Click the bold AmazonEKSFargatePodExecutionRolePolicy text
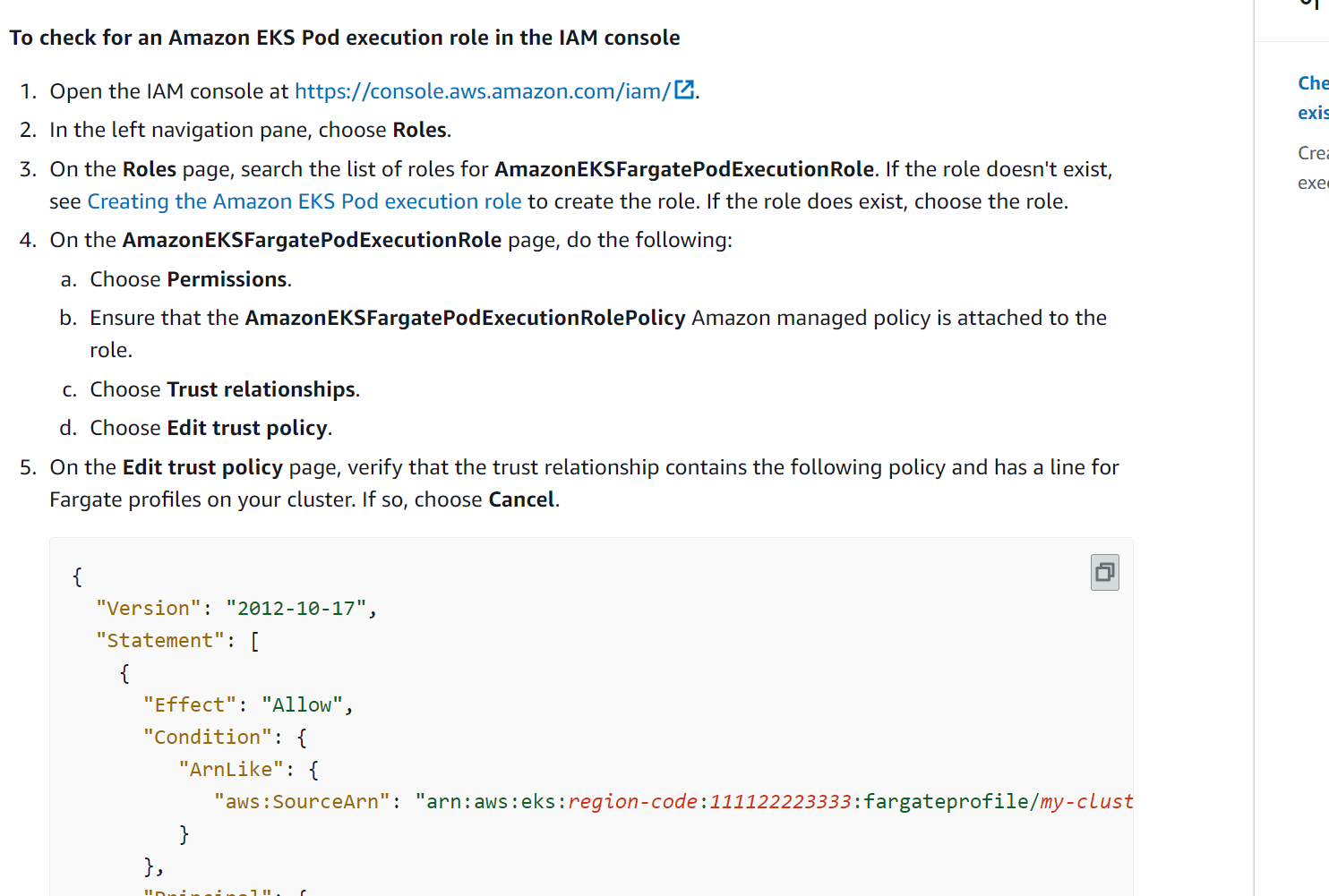1329x896 pixels. point(466,318)
